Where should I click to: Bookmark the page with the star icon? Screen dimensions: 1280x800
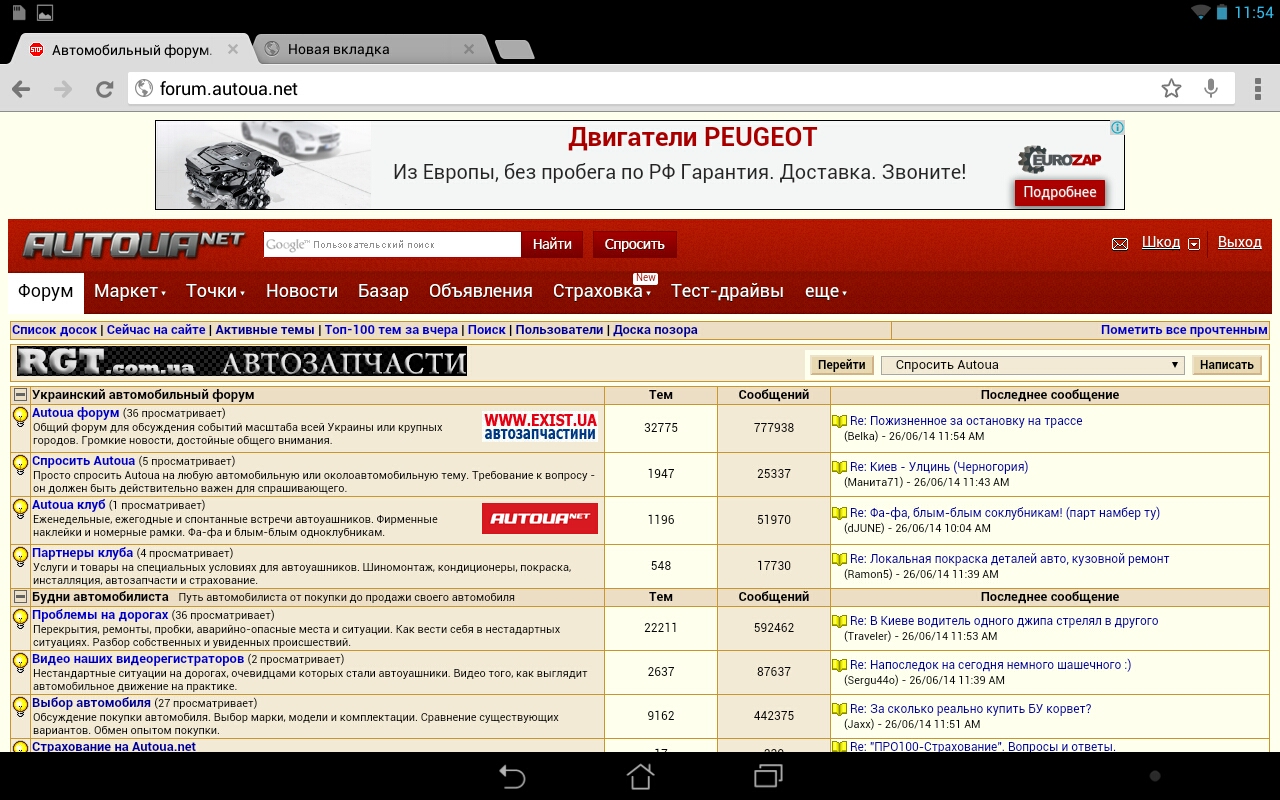[1171, 89]
